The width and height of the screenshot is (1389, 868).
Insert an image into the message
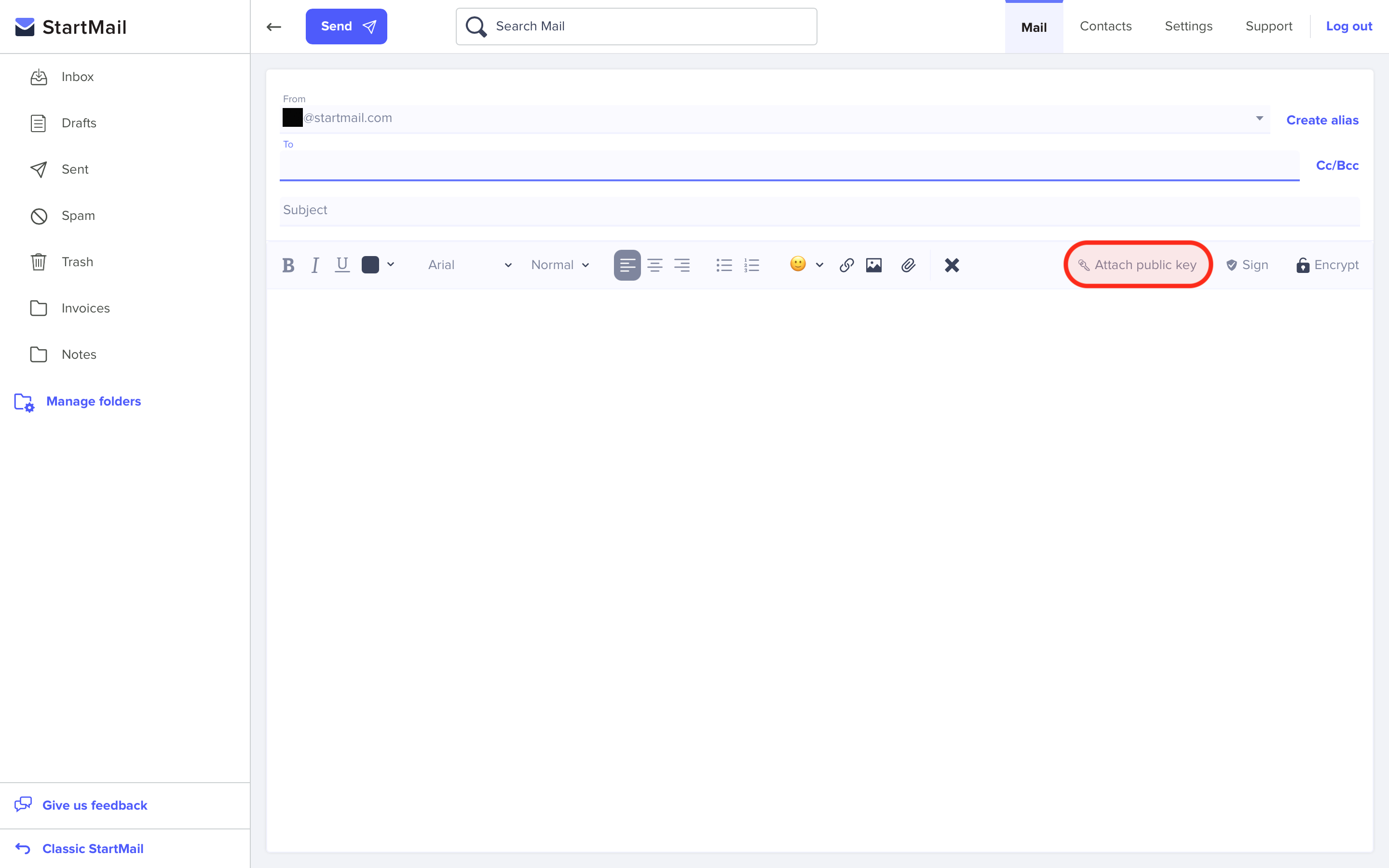(873, 265)
